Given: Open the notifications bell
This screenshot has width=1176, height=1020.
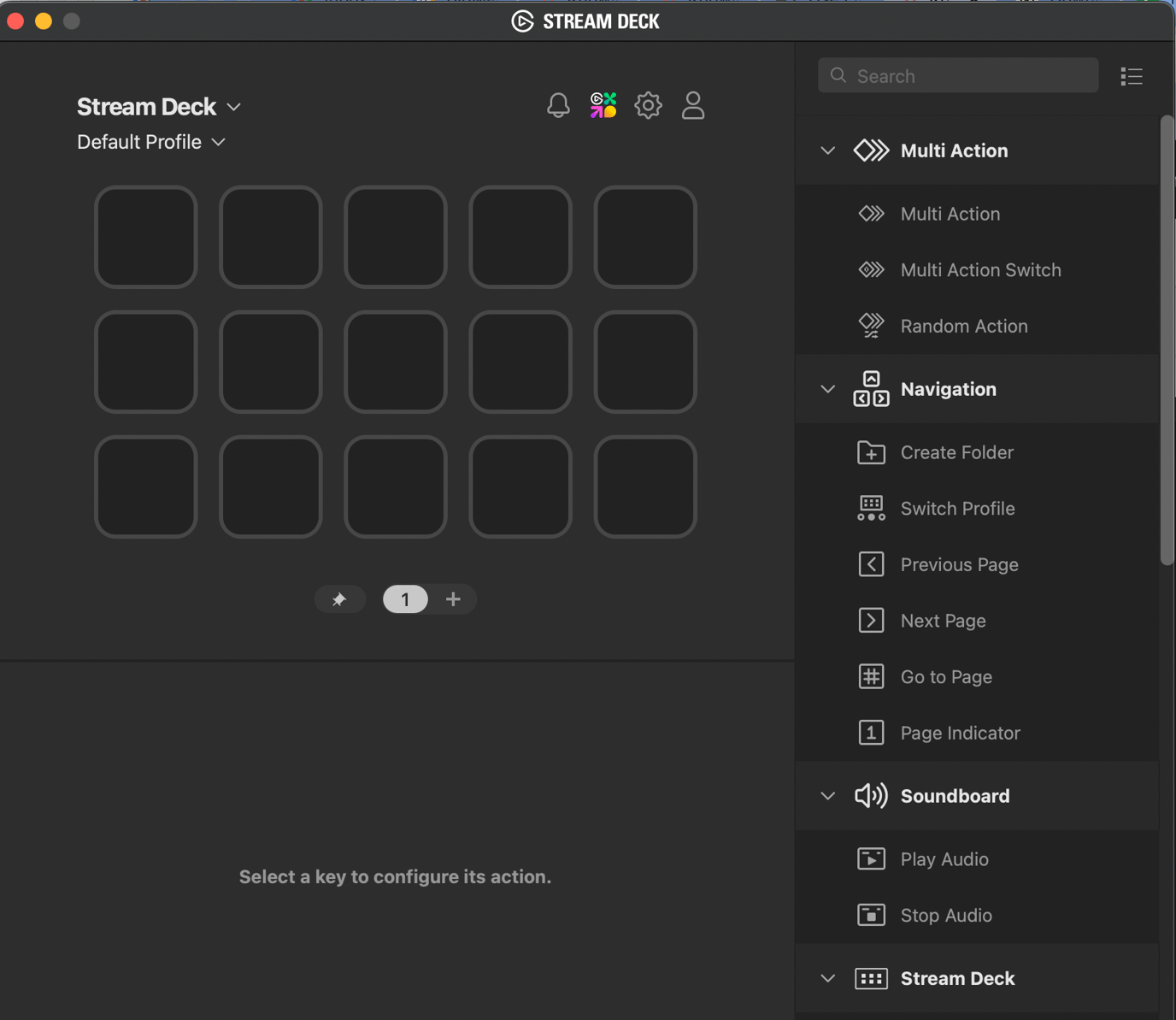Looking at the screenshot, I should 558,105.
